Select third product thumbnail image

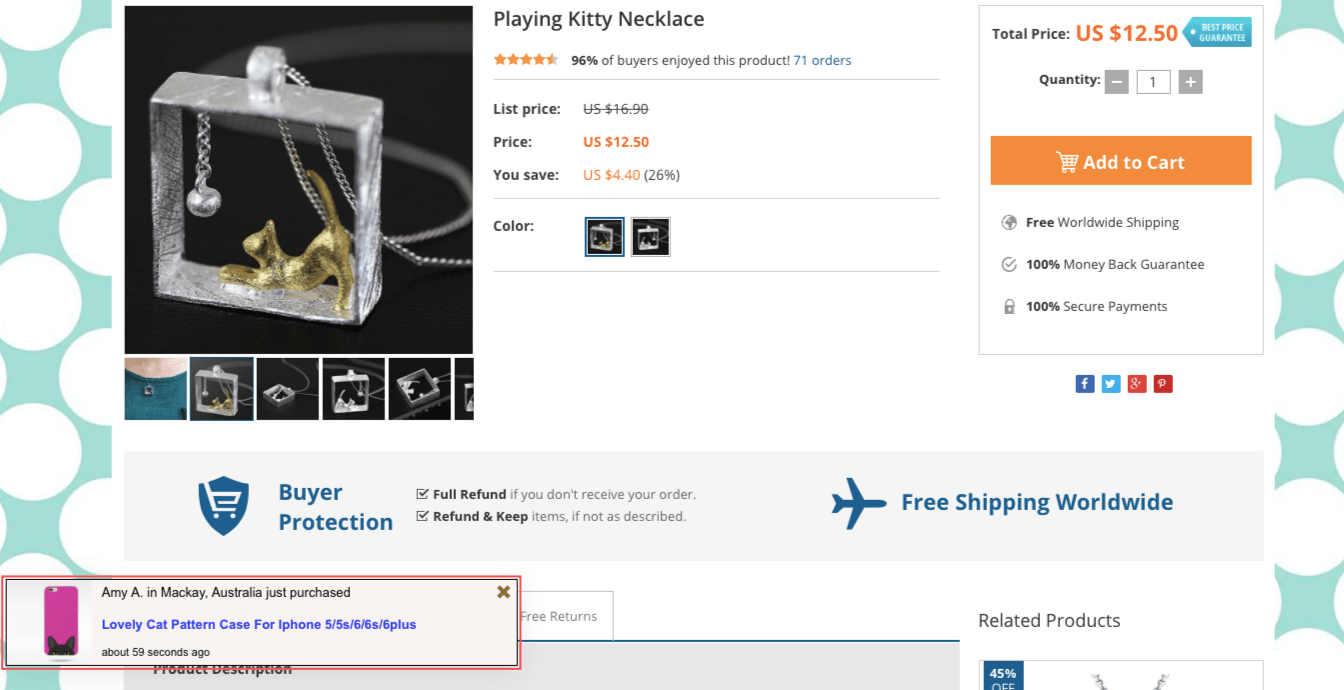(287, 389)
